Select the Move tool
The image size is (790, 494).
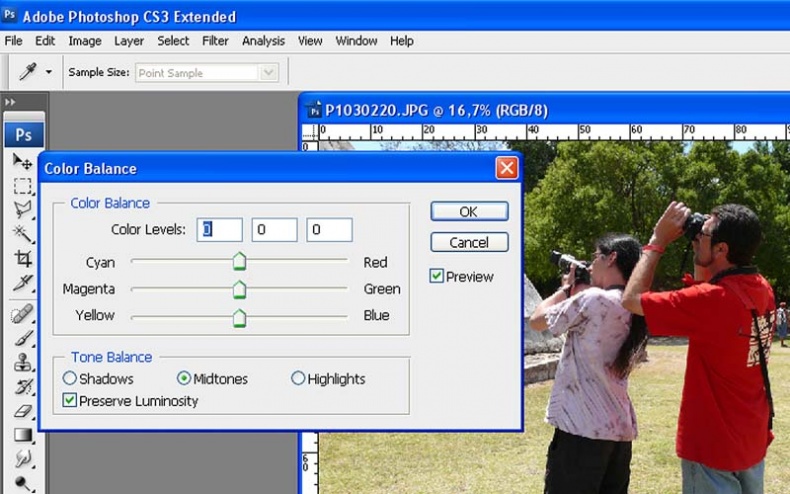(22, 161)
